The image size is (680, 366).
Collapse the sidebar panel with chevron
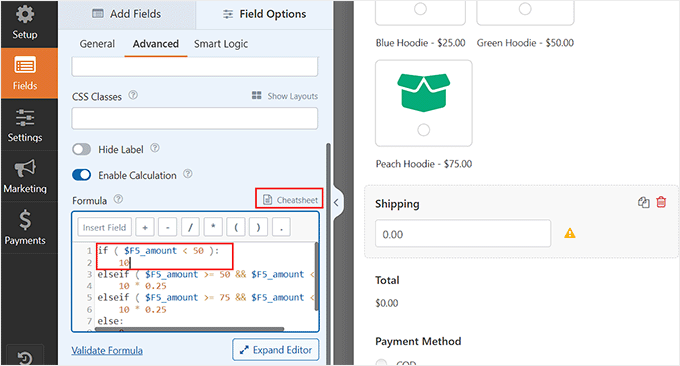pos(337,203)
